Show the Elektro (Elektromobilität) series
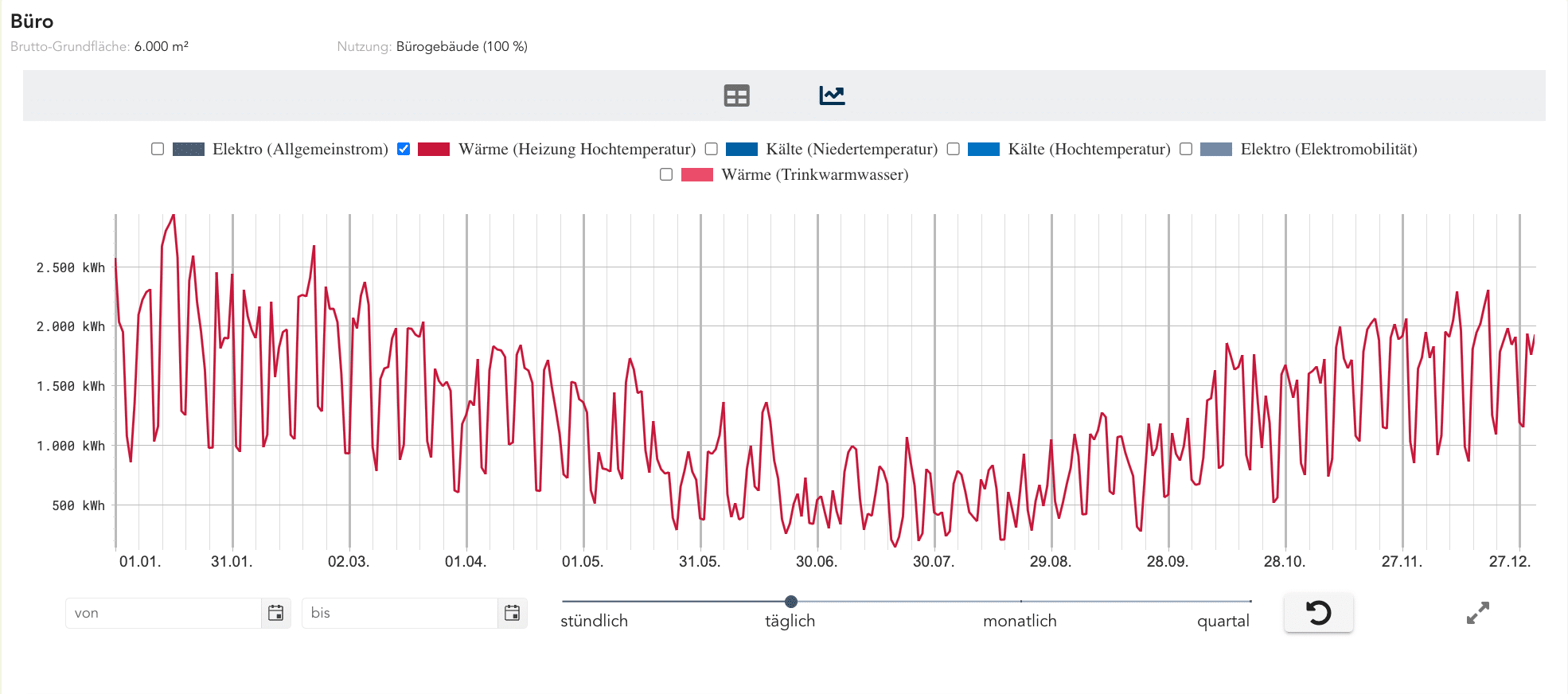The height and width of the screenshot is (694, 1568). 1186,149
